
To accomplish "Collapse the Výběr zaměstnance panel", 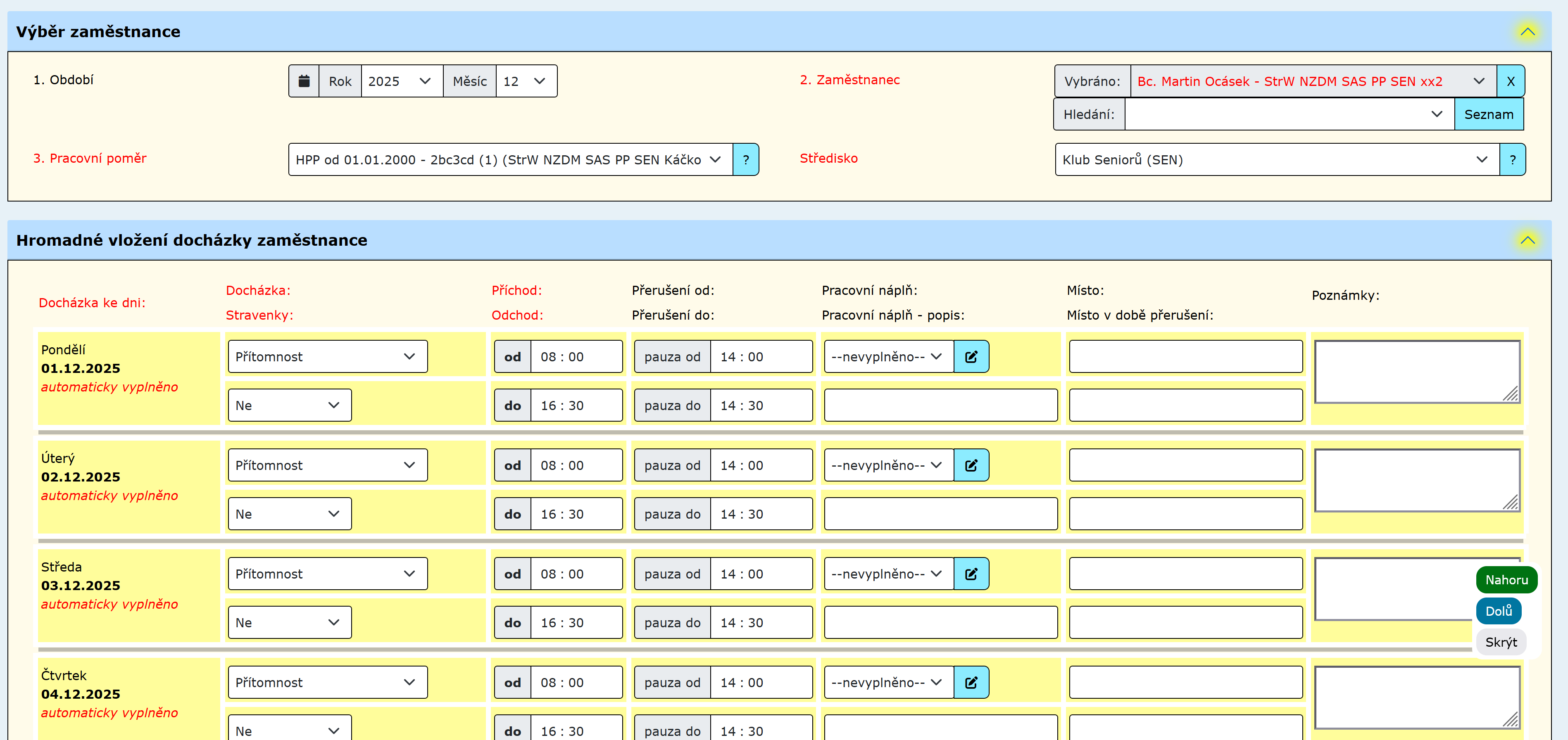I will pyautogui.click(x=1527, y=32).
